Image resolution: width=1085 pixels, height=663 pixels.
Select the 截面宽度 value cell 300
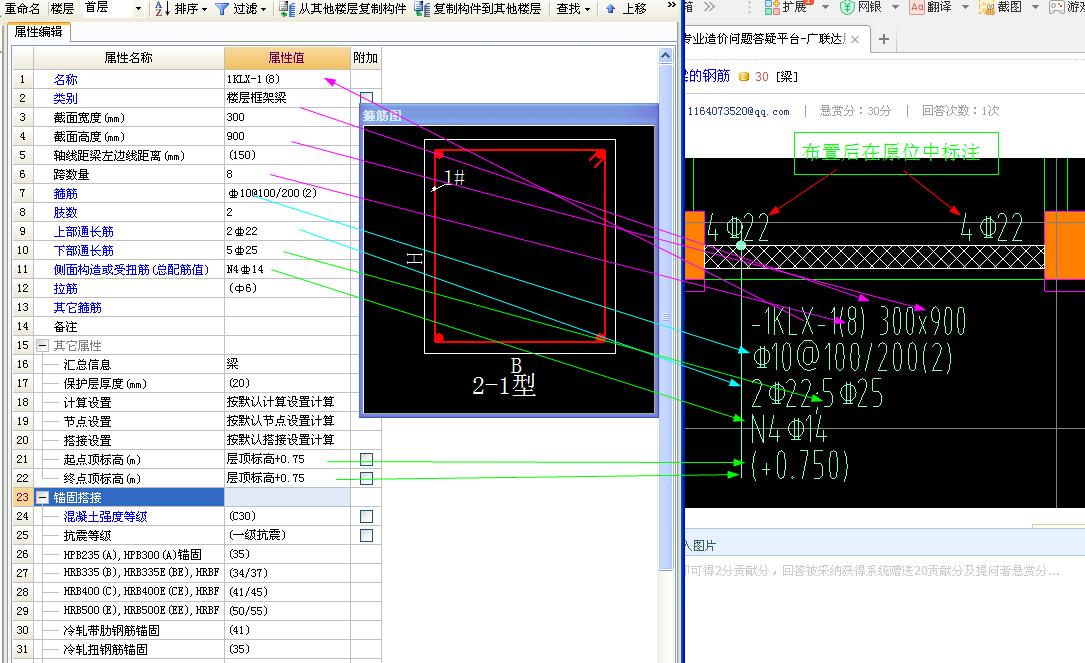287,117
